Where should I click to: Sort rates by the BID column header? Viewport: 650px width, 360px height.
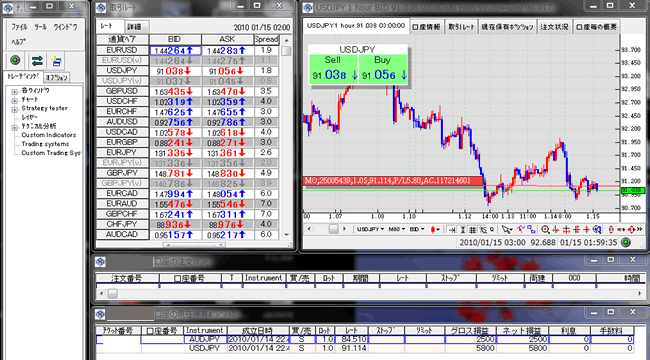[175, 39]
